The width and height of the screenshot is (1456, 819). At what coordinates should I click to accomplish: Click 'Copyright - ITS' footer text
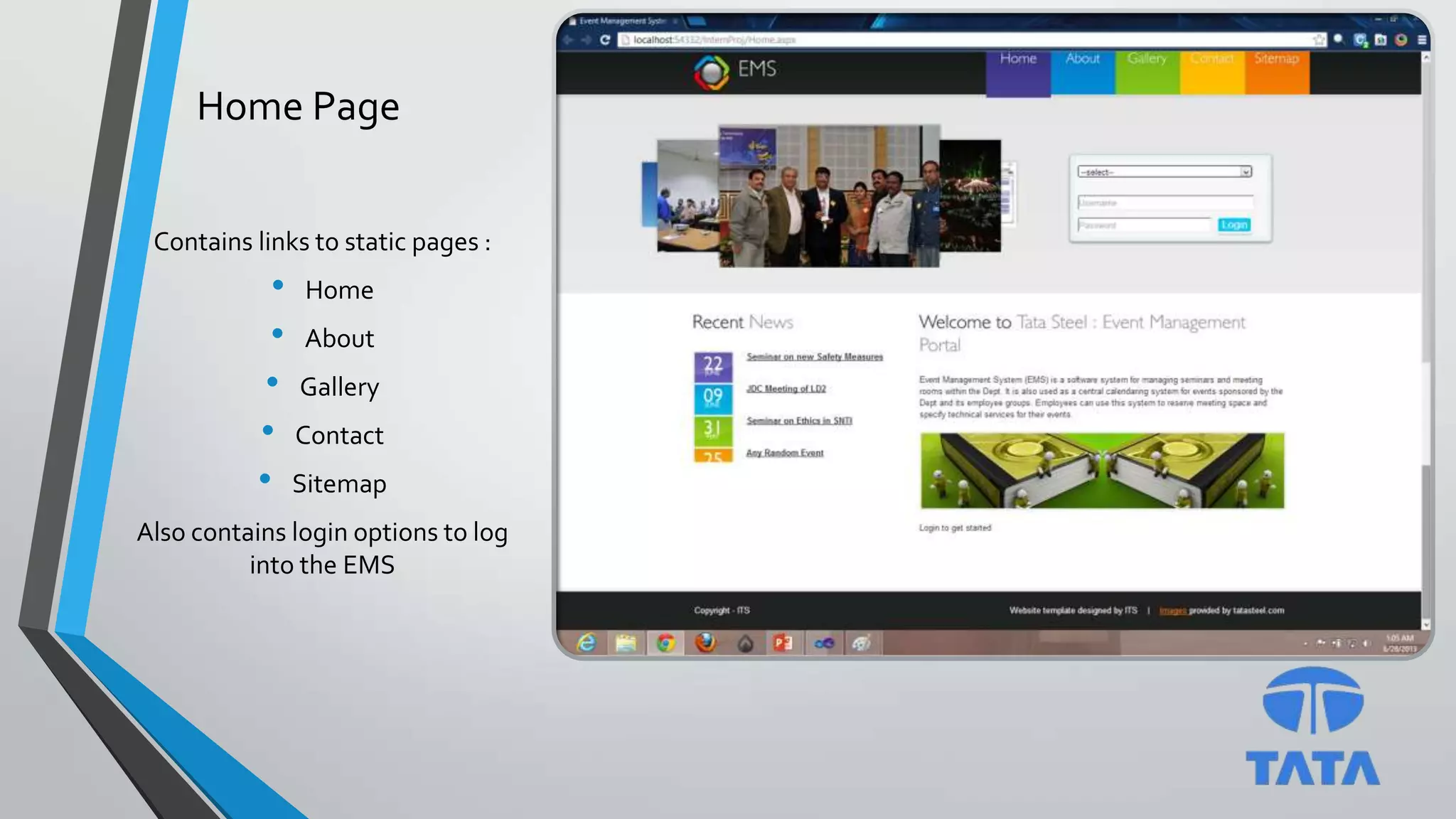722,611
